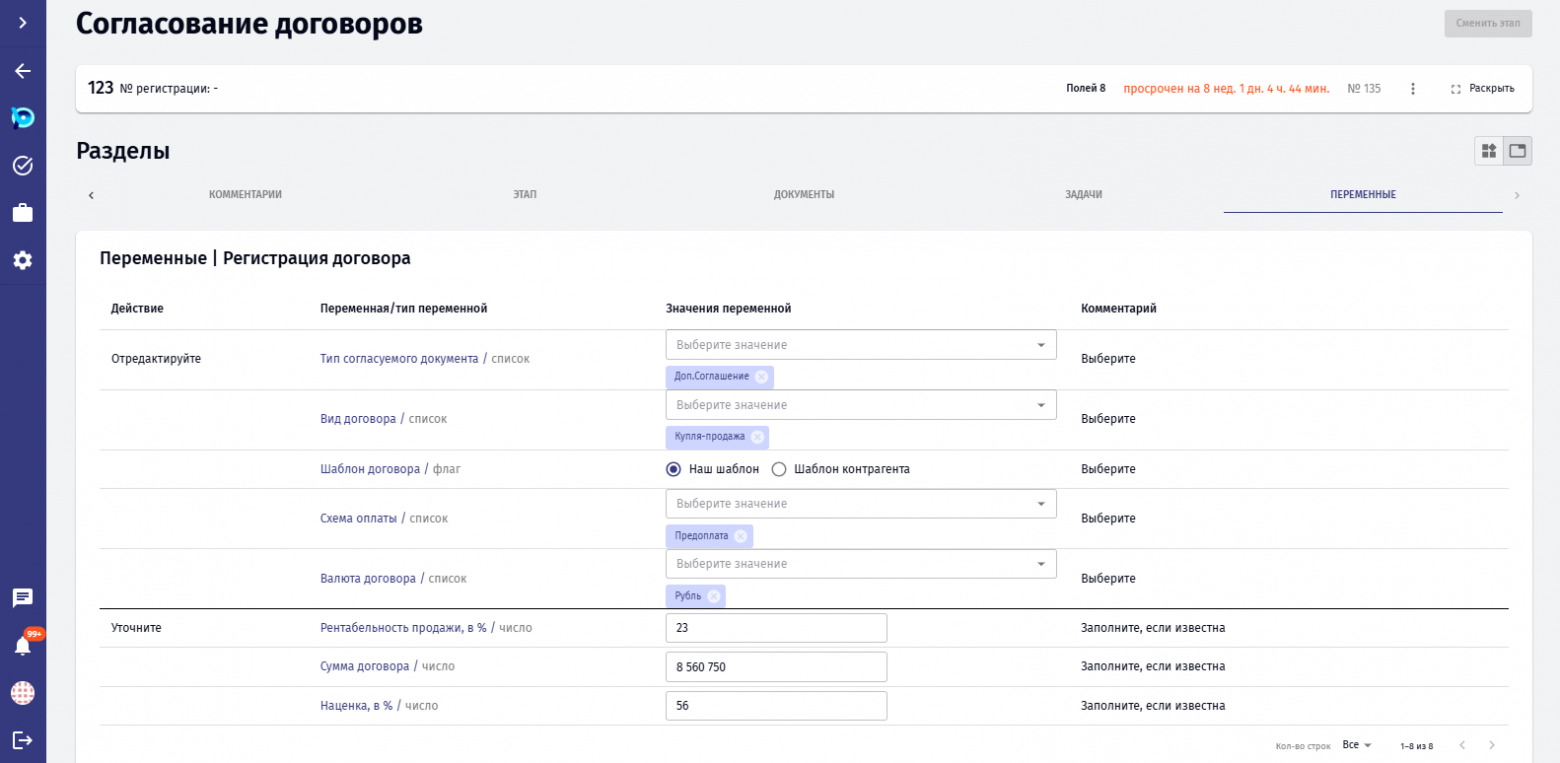Click the Сумма договора input field

(776, 667)
